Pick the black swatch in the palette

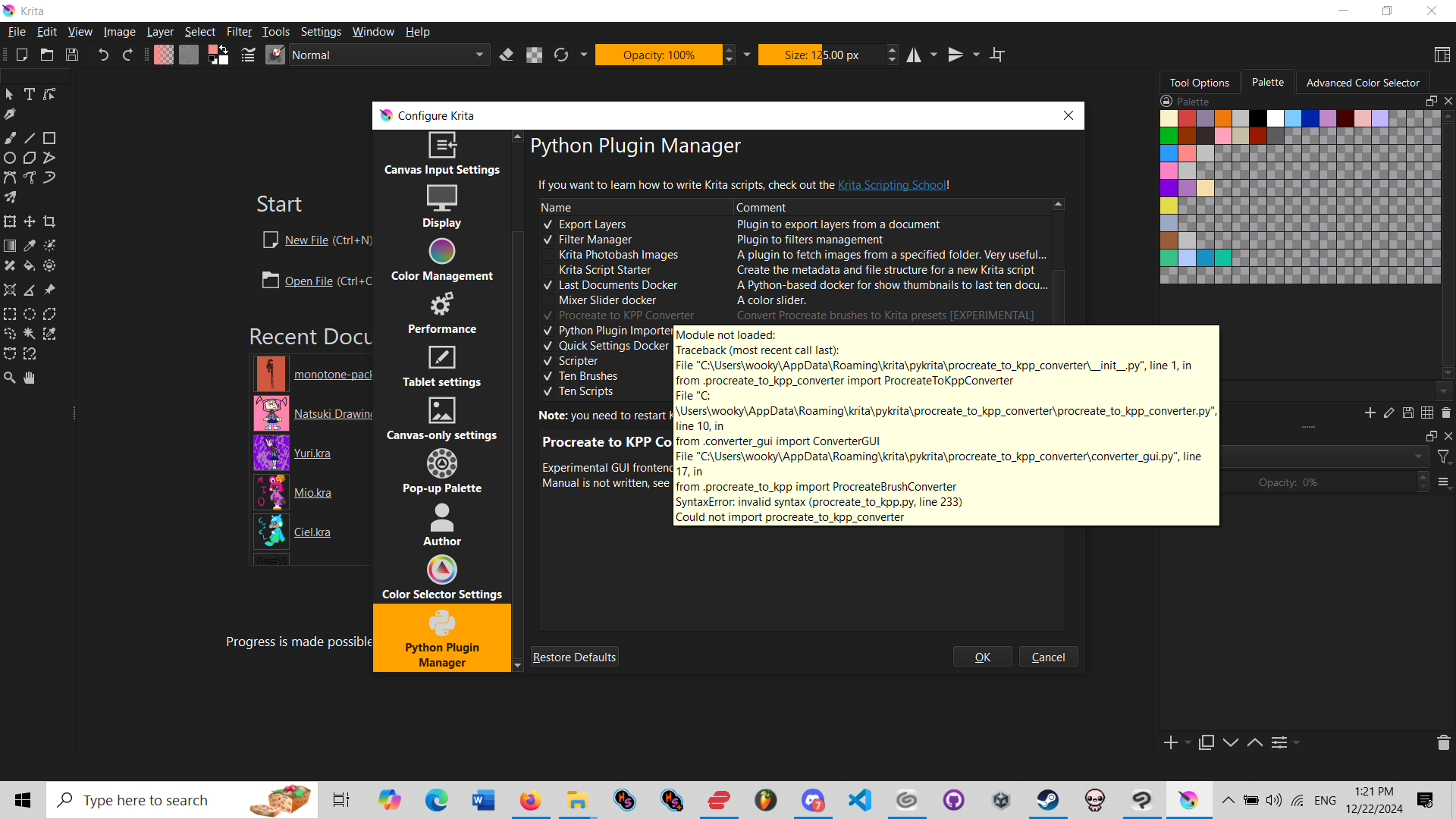tap(1258, 118)
